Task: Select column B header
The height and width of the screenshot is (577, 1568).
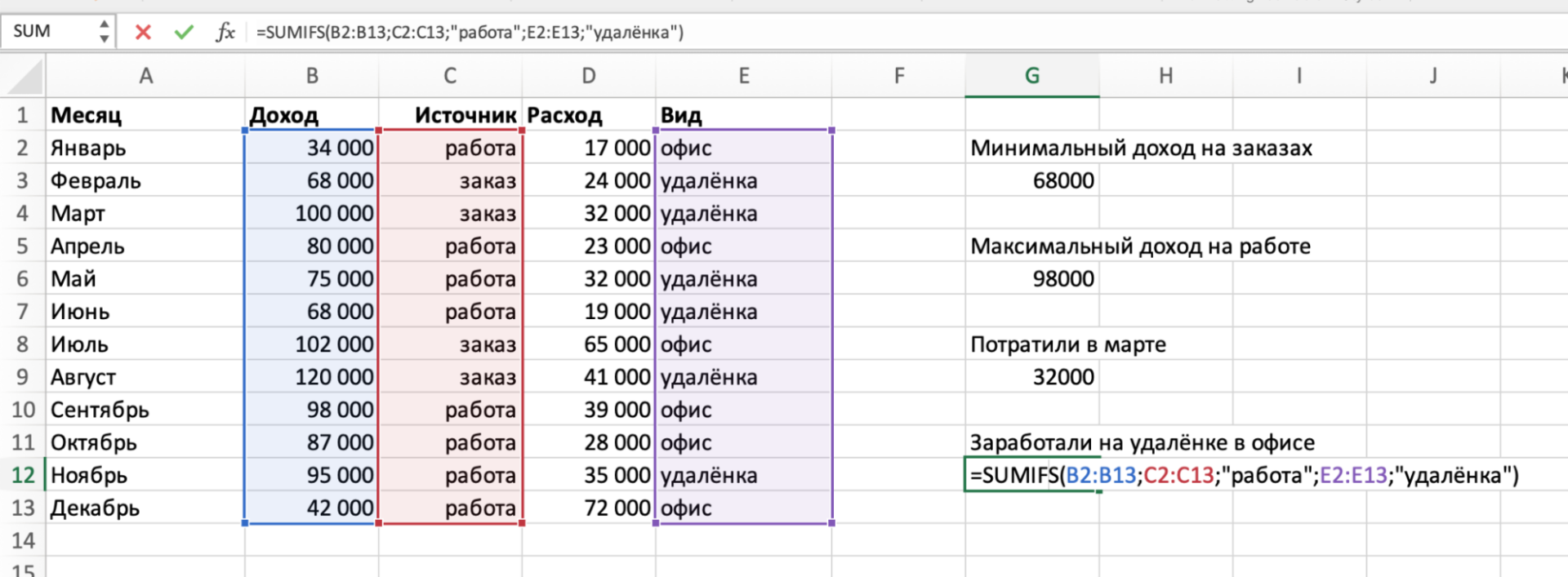Action: click(312, 76)
